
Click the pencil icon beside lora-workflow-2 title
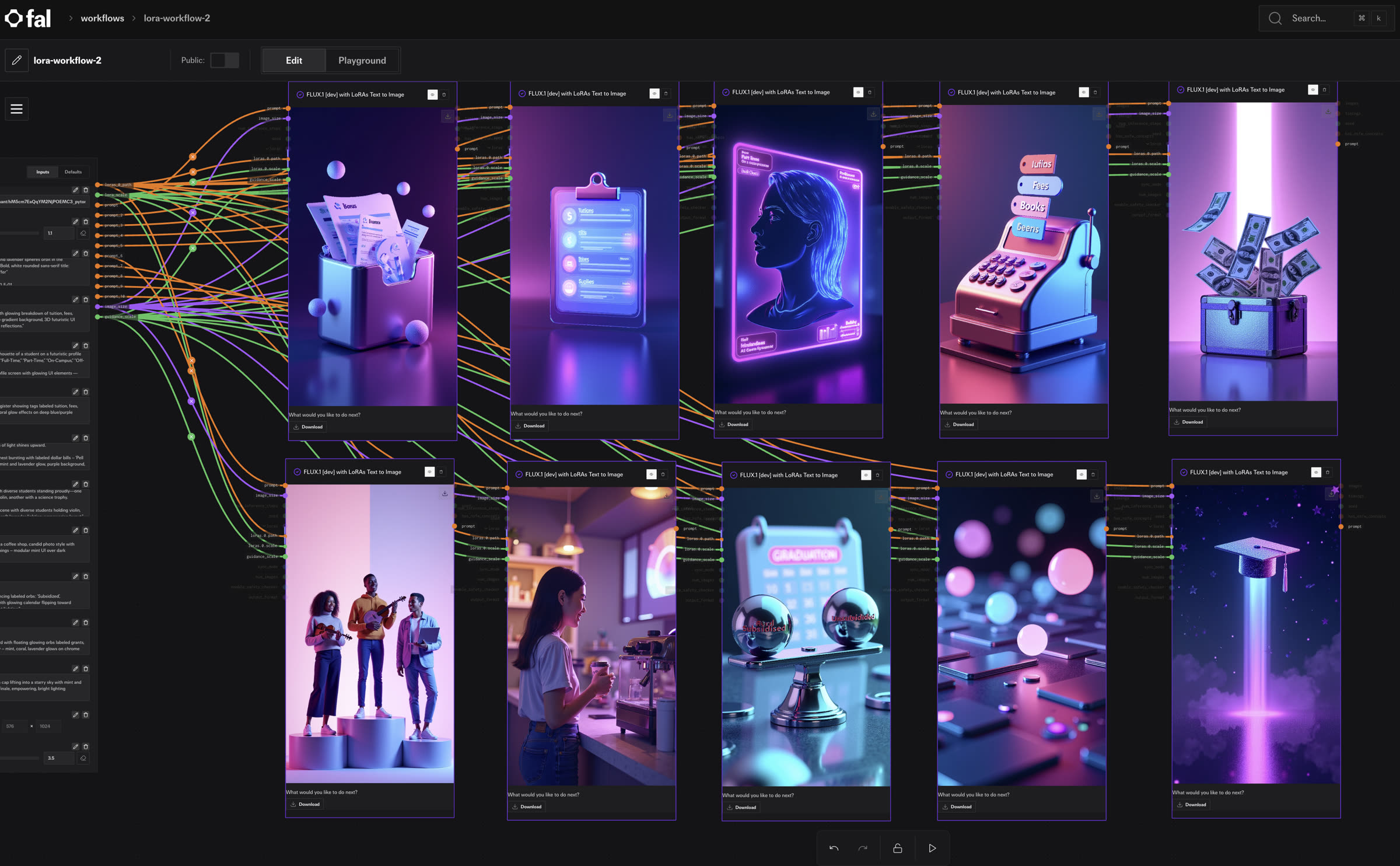17,60
